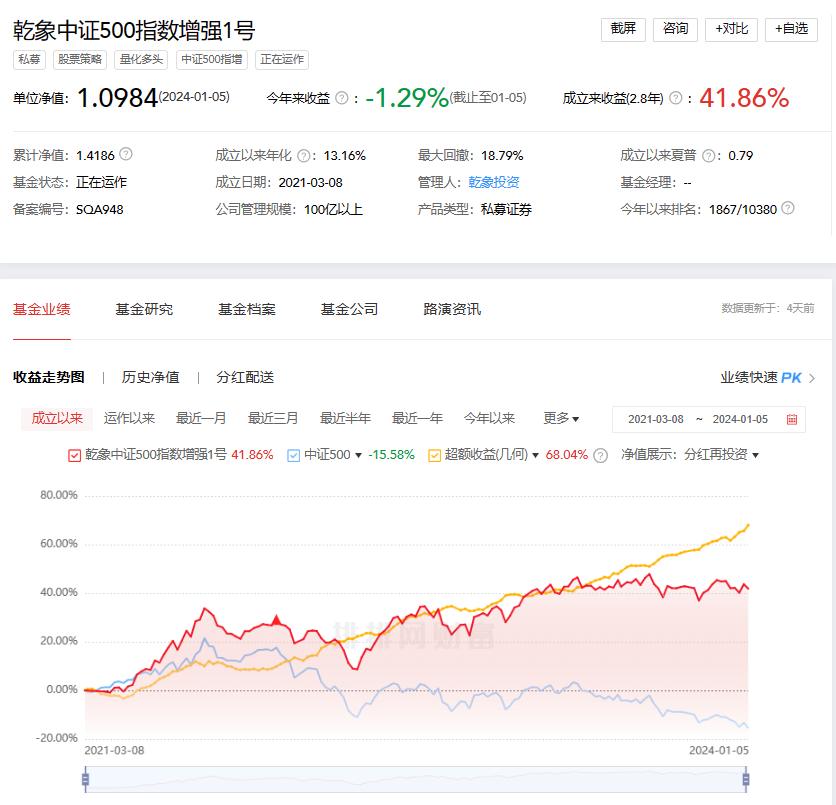Click help icon beside 累计净值 1.4186
This screenshot has width=836, height=805.
click(126, 155)
